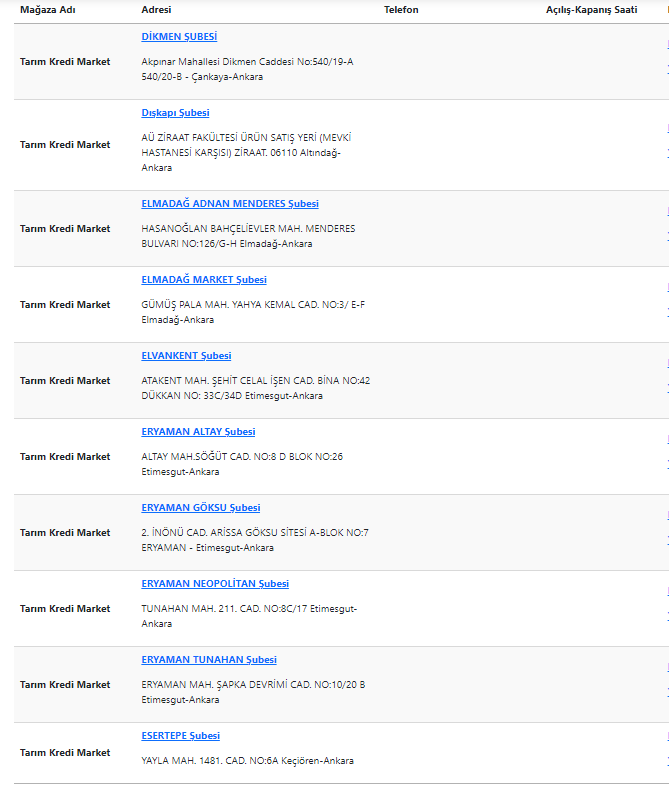Click Tarım Kredi Market in DİKMEN row
The height and width of the screenshot is (785, 669).
(x=65, y=62)
